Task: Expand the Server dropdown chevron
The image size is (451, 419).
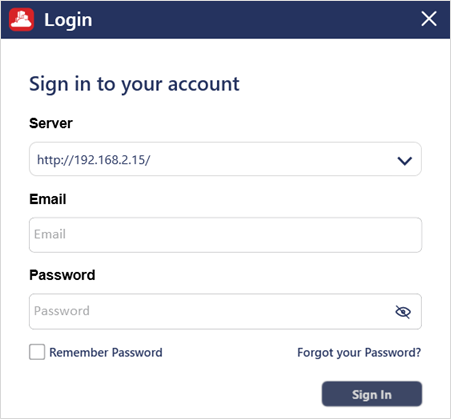Action: click(x=405, y=161)
